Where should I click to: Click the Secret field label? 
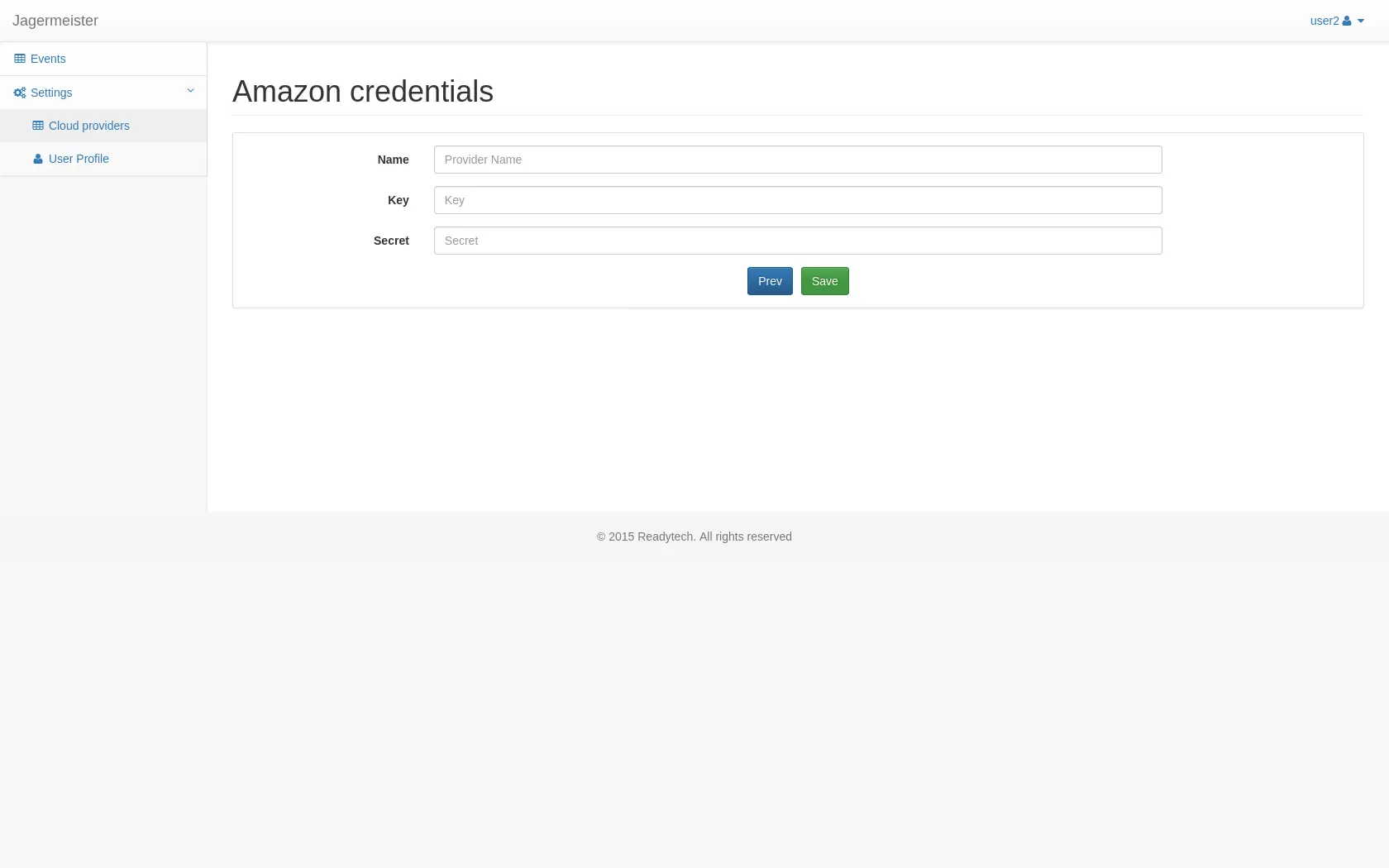pyautogui.click(x=391, y=241)
